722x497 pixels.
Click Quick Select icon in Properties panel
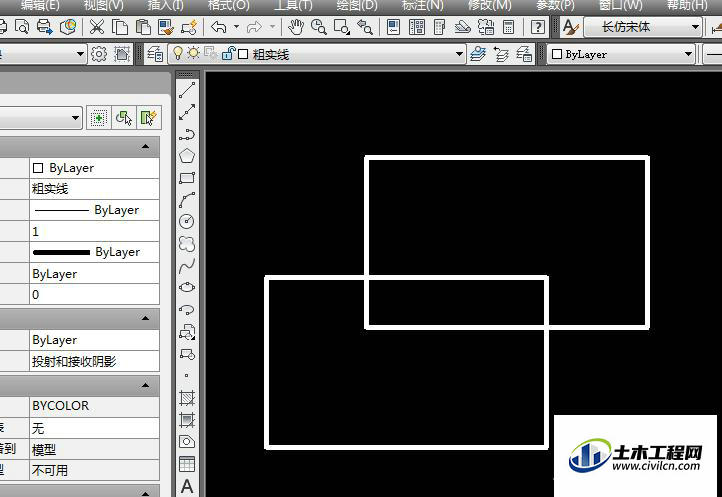[148, 118]
